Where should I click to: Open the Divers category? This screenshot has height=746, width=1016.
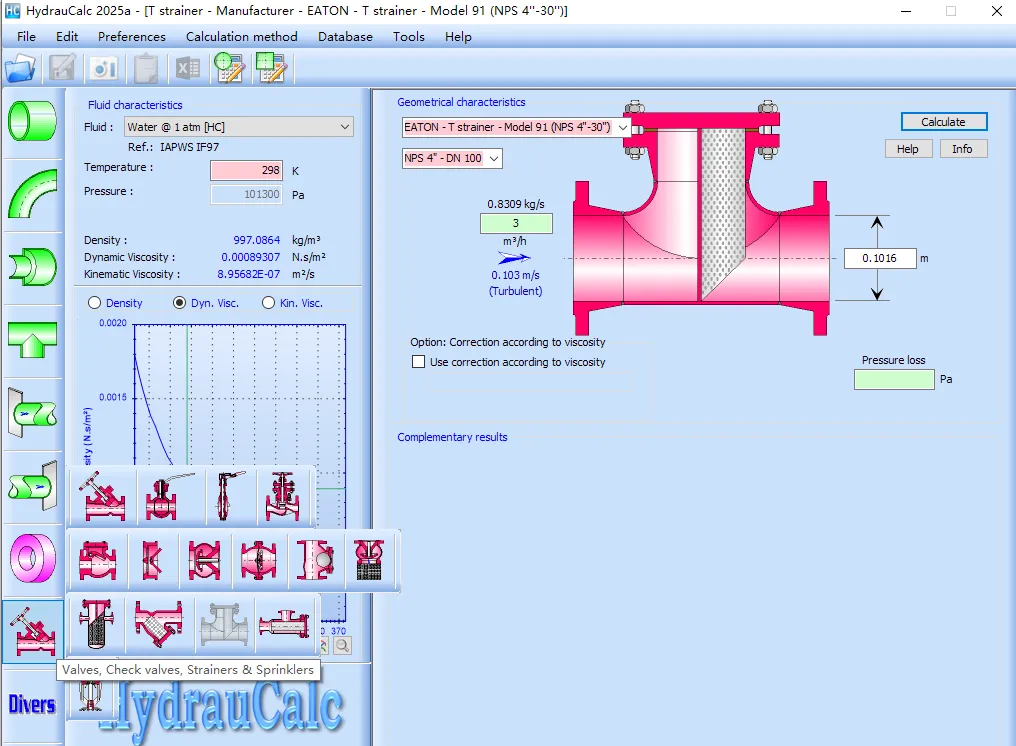[x=32, y=704]
